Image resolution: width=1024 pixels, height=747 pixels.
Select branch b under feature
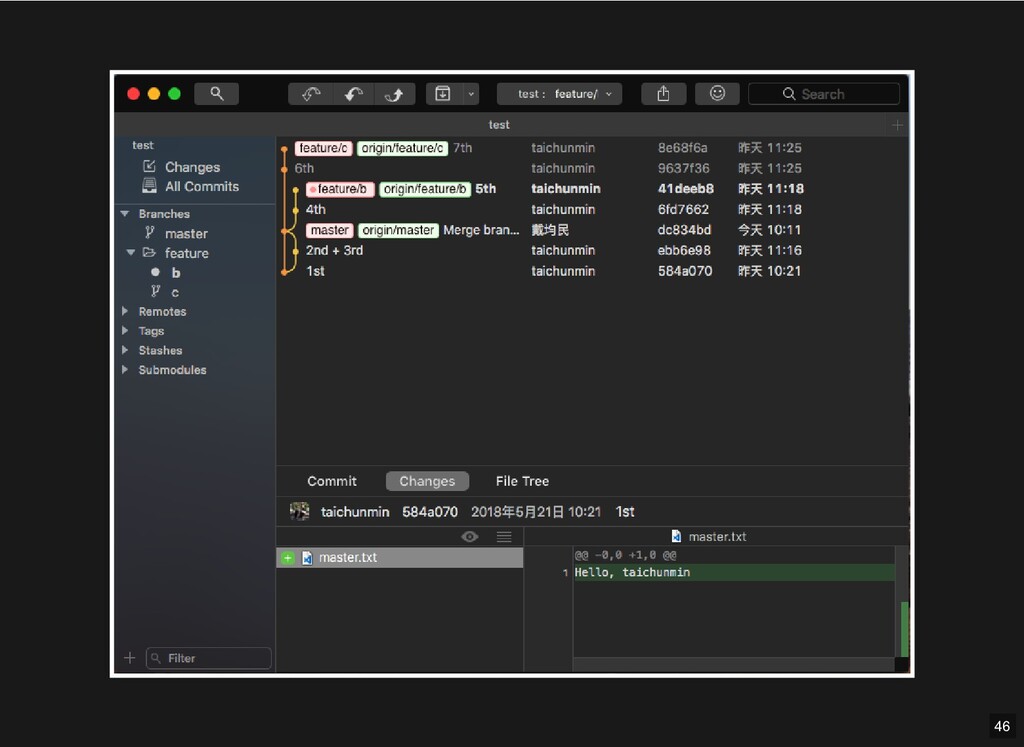click(175, 273)
